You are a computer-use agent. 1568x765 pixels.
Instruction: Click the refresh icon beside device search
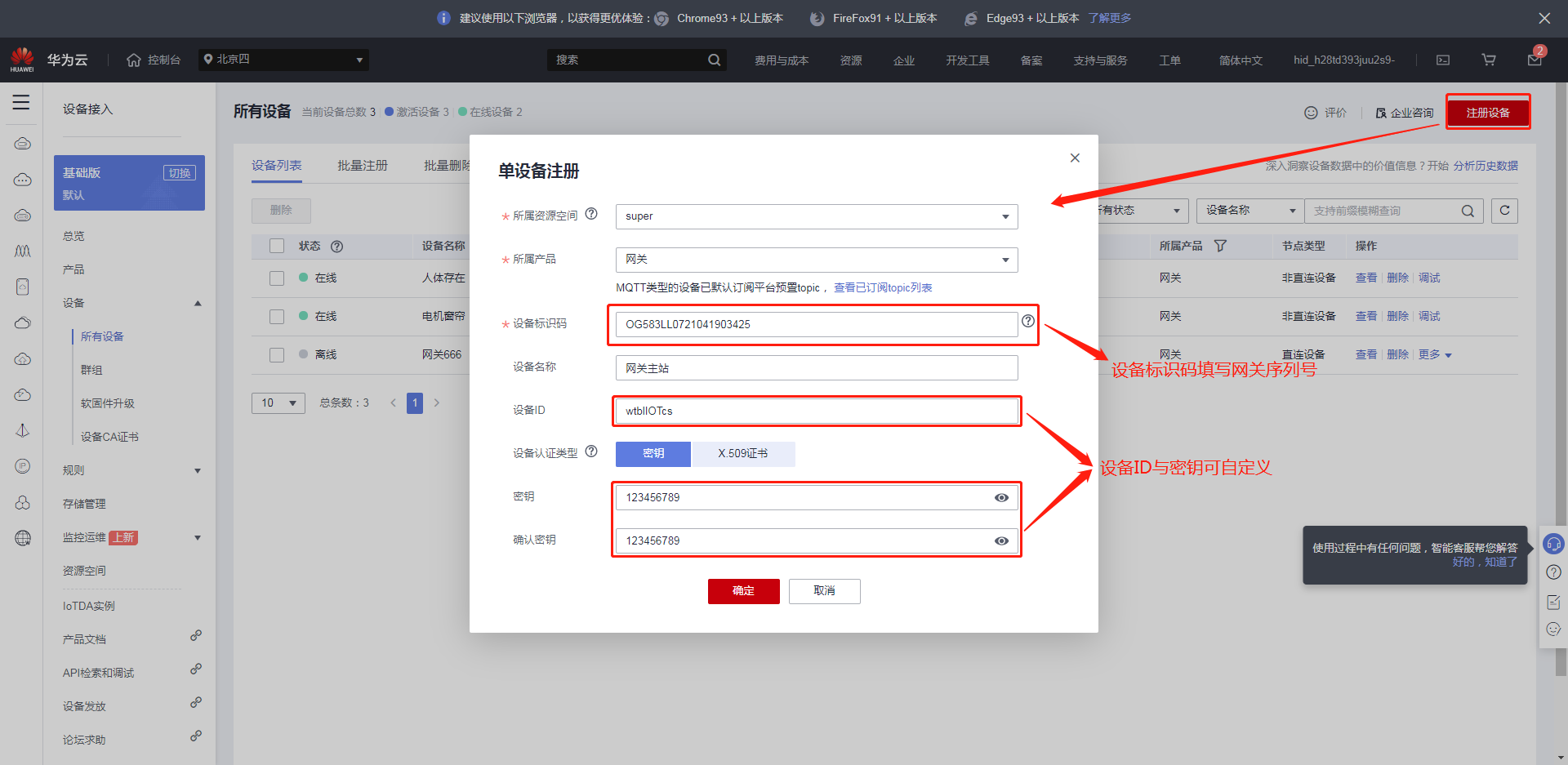(1504, 211)
